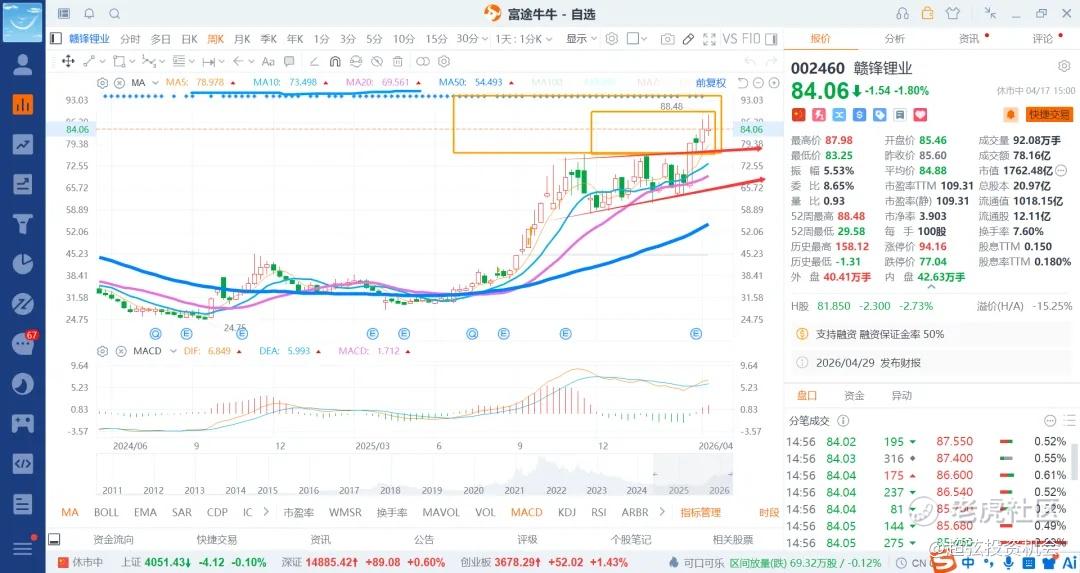The width and height of the screenshot is (1080, 573).
Task: Open the 显示 display dropdown
Action: [x=581, y=39]
